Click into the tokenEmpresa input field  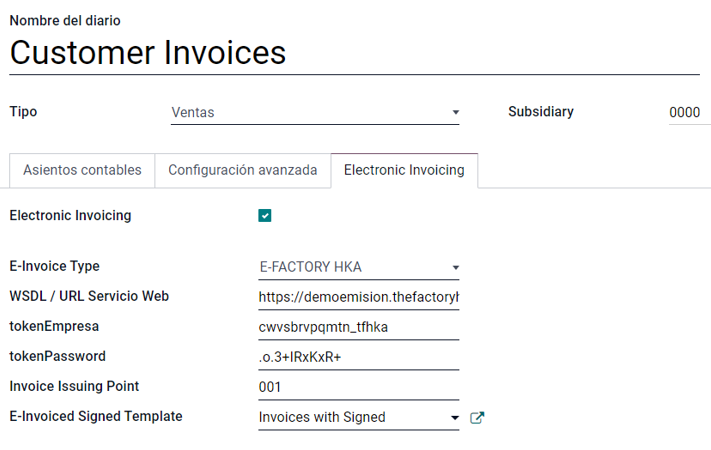(359, 327)
